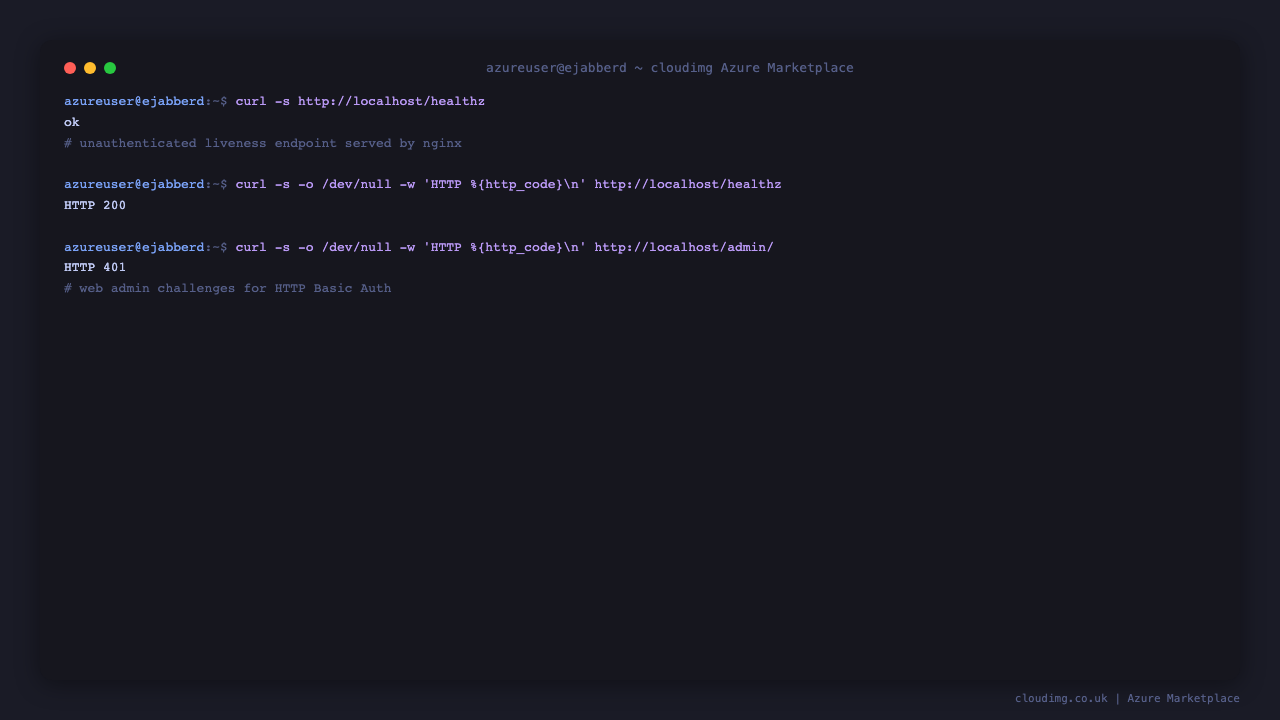Click the red close window dot
The width and height of the screenshot is (1280, 720).
pyautogui.click(x=70, y=68)
